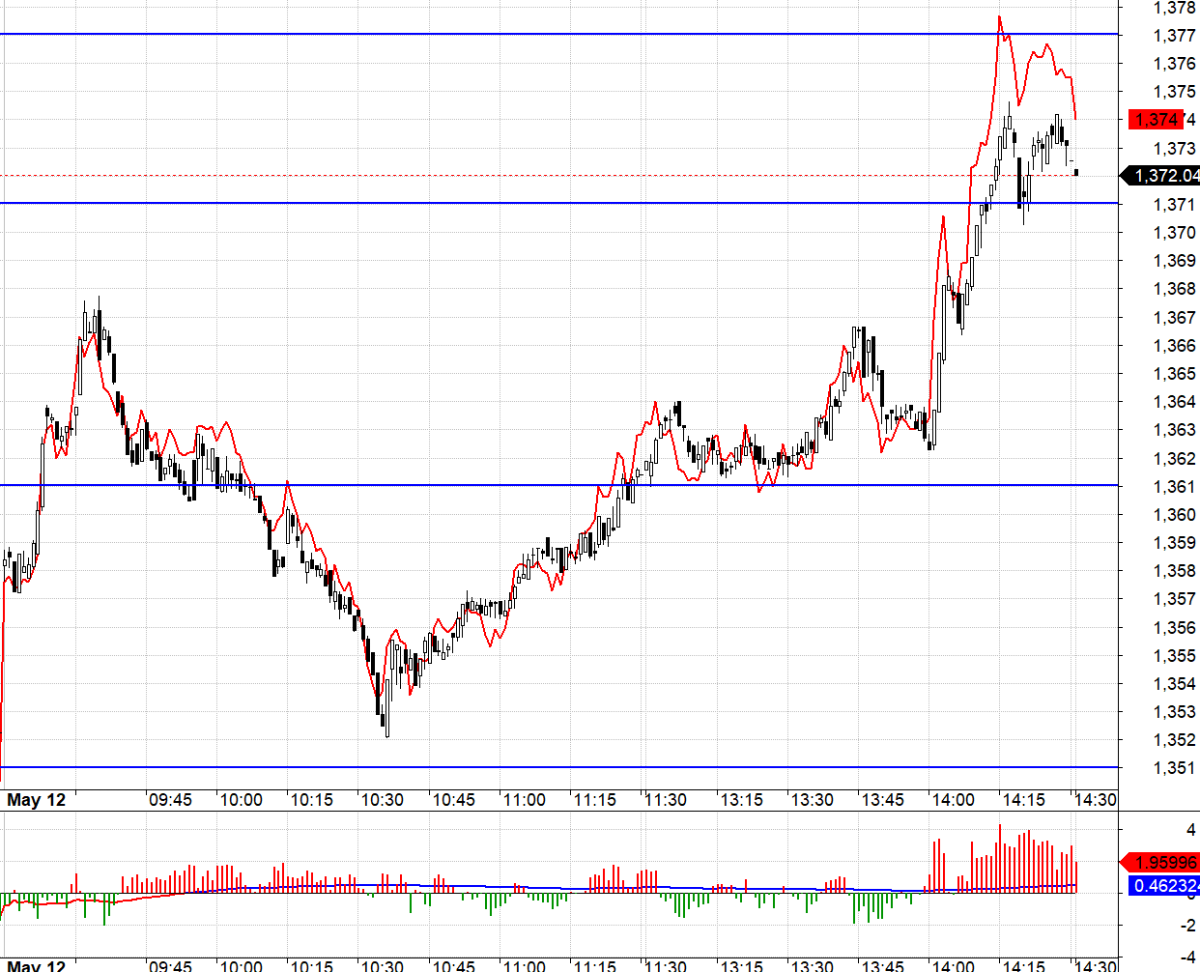Select the black 1,372.04 last-price label

(1162, 176)
